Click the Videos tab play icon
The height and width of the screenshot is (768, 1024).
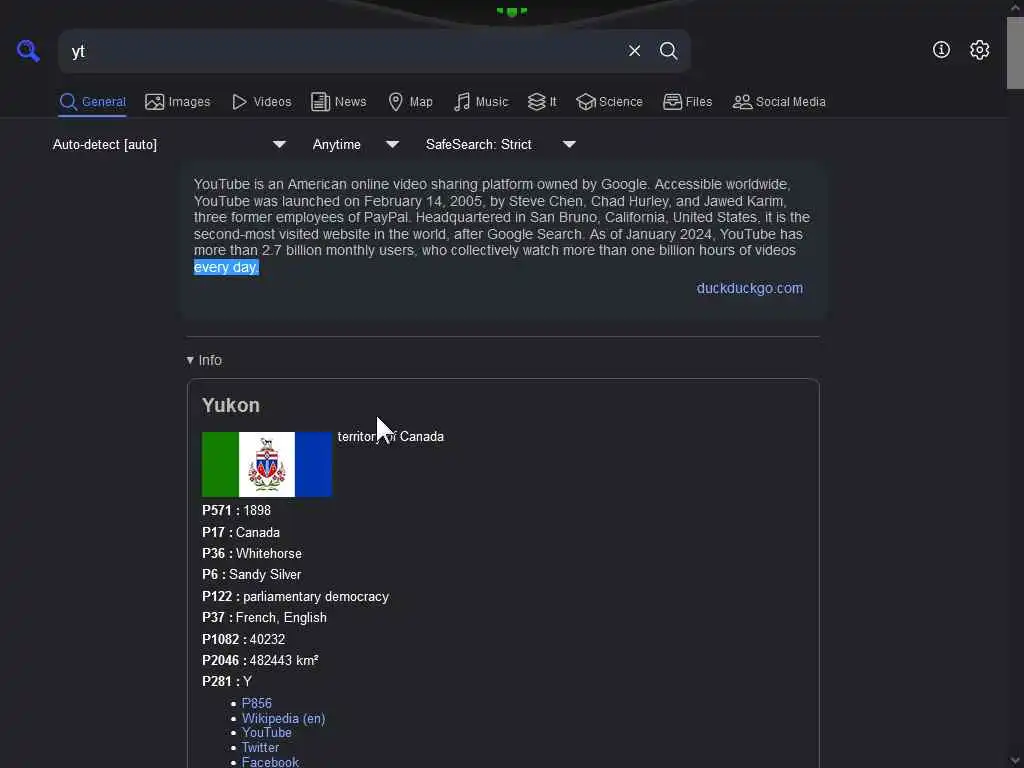[x=240, y=102]
